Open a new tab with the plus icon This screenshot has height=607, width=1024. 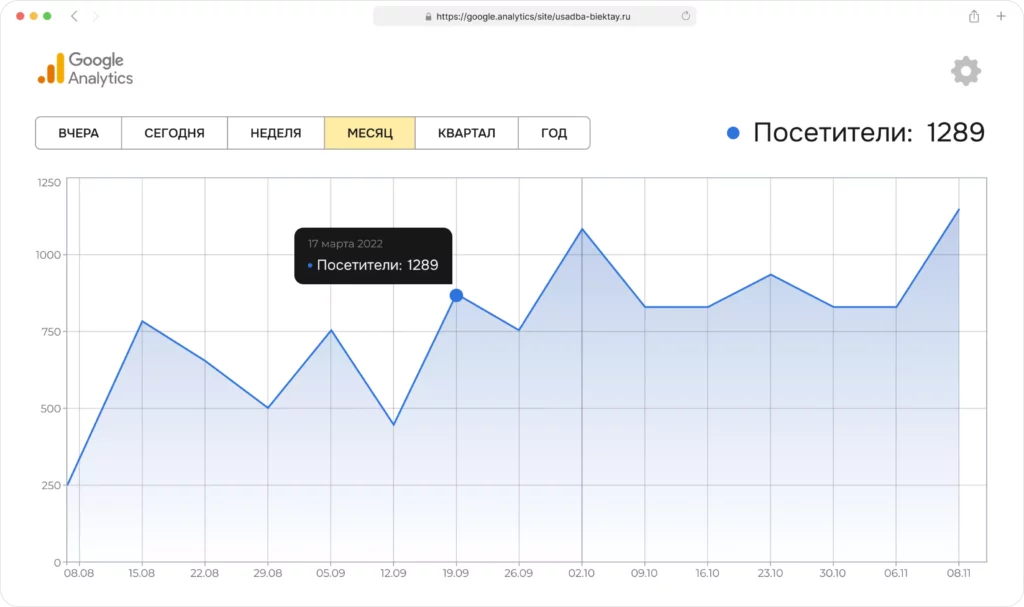(1000, 16)
